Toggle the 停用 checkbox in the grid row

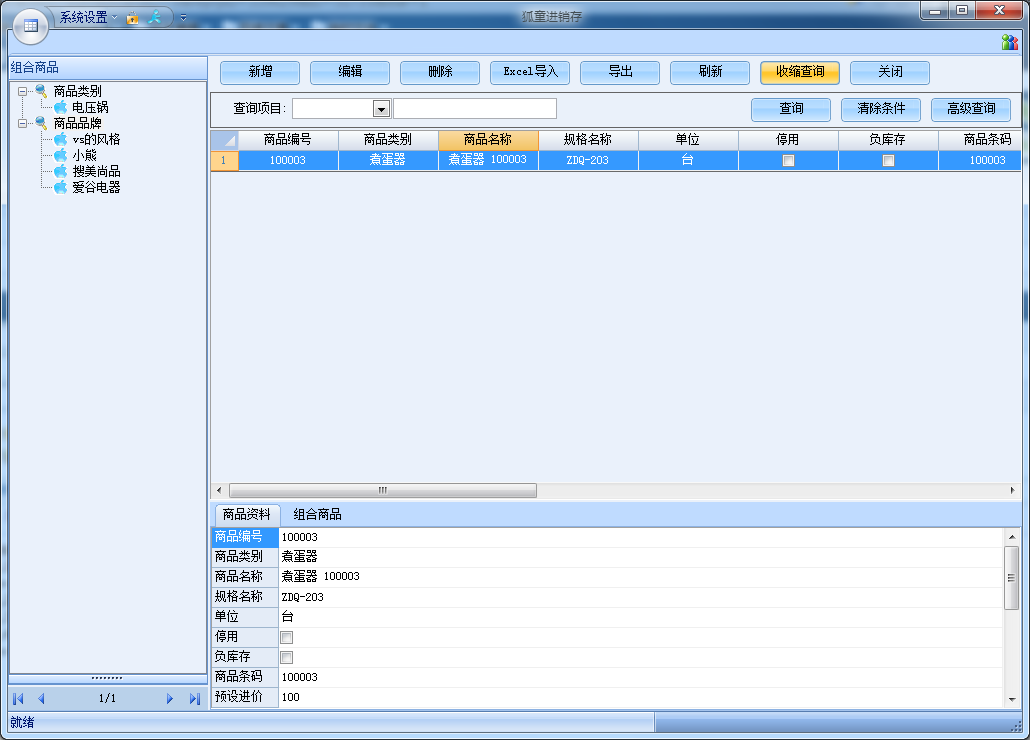788,160
